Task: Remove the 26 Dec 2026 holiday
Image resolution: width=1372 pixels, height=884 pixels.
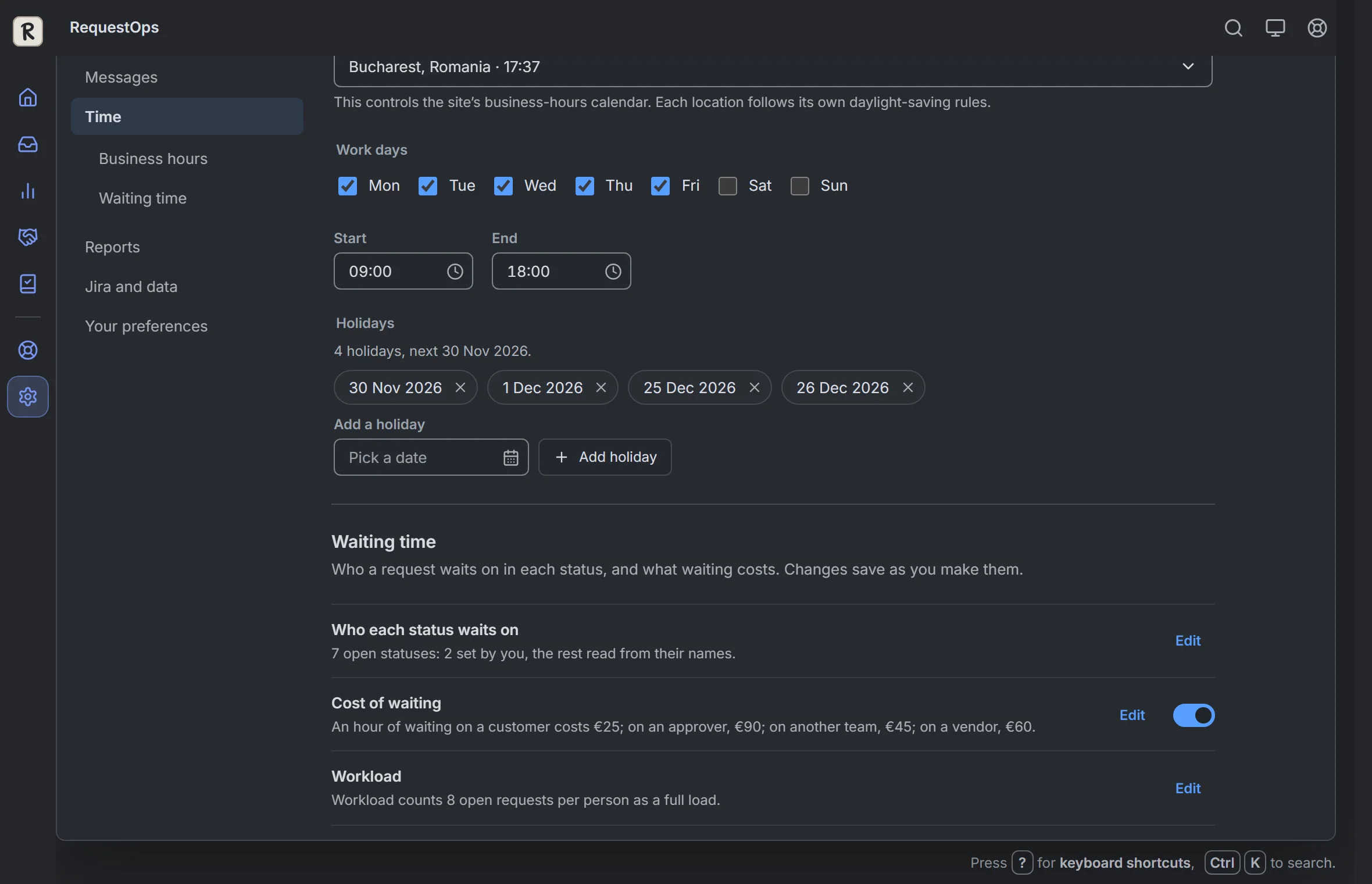Action: click(x=907, y=387)
